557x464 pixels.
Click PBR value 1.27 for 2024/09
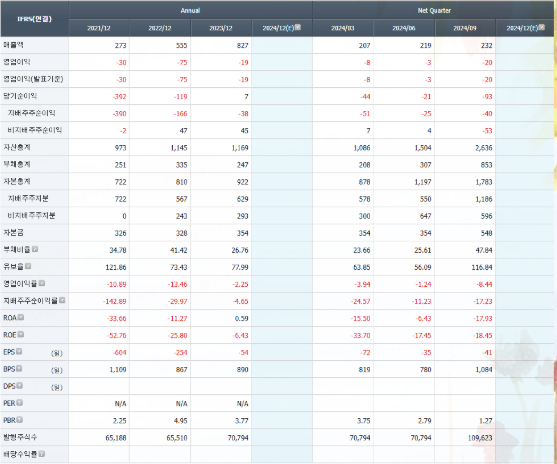click(x=486, y=421)
